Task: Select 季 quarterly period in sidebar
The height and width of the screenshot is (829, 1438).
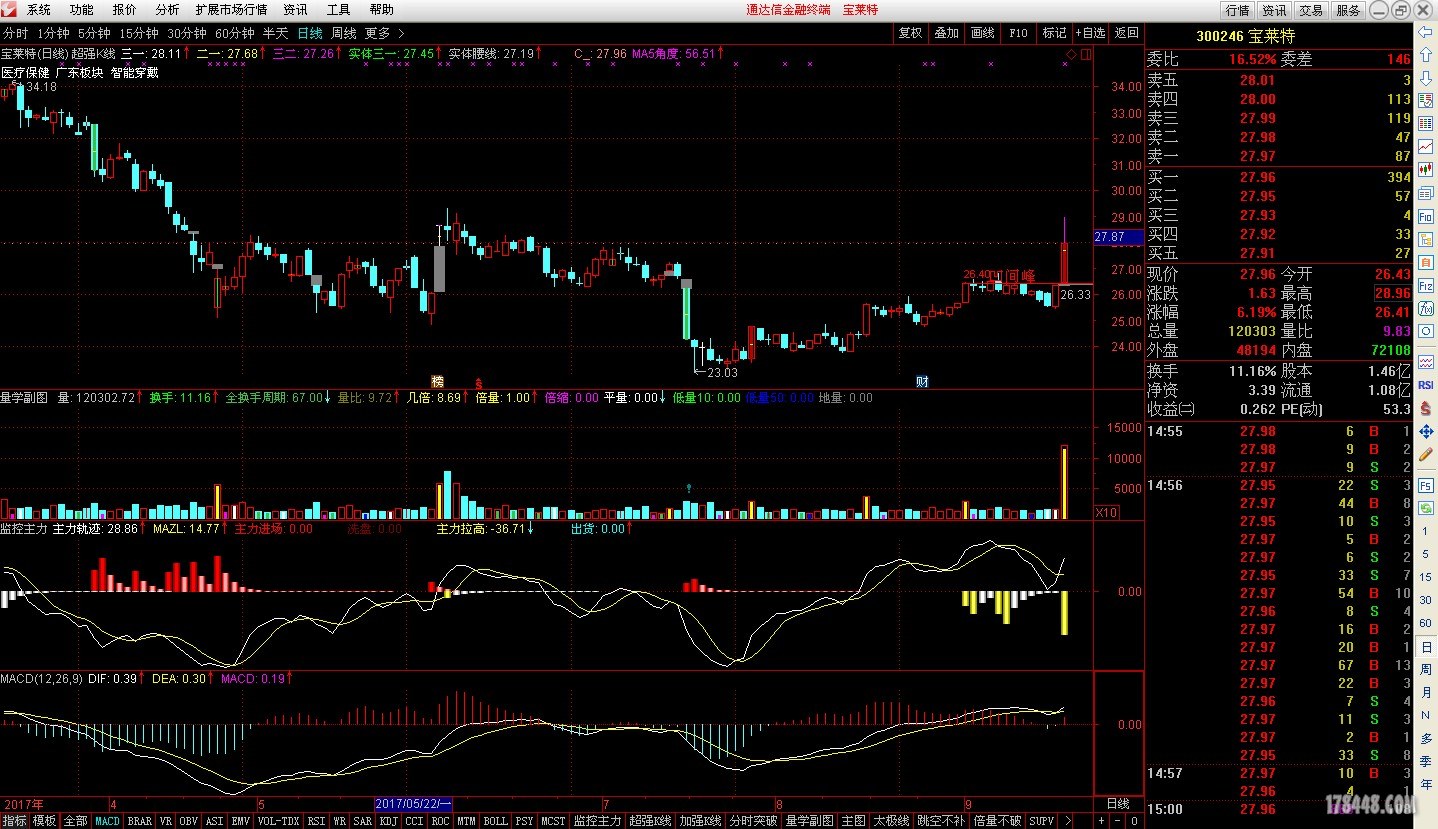Action: tap(1426, 762)
